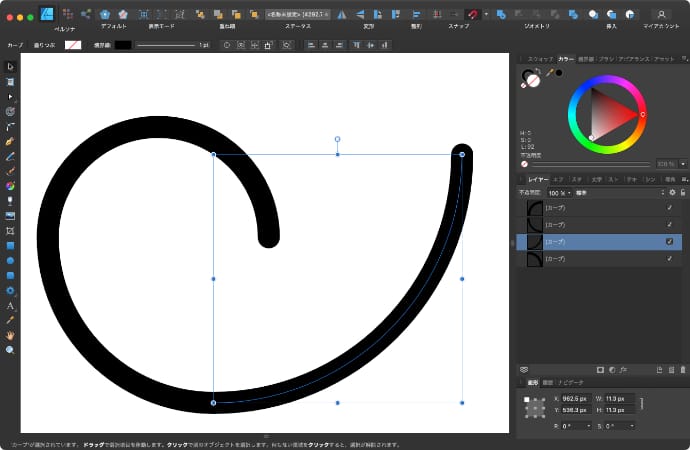
Task: Click the black stroke color swatch
Action: click(x=123, y=45)
